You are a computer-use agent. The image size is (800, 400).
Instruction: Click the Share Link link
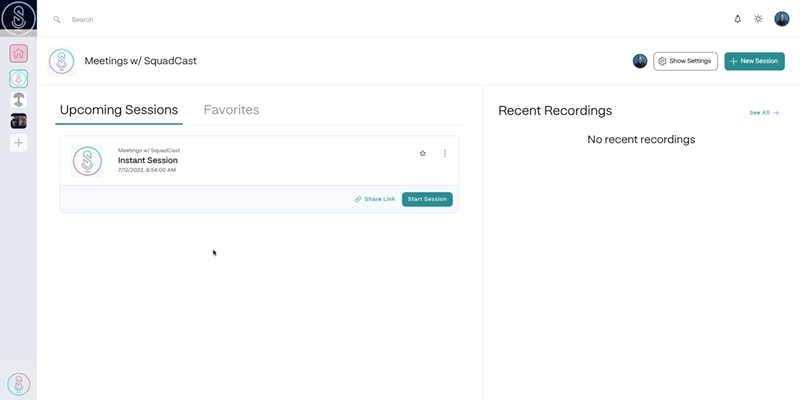point(375,199)
